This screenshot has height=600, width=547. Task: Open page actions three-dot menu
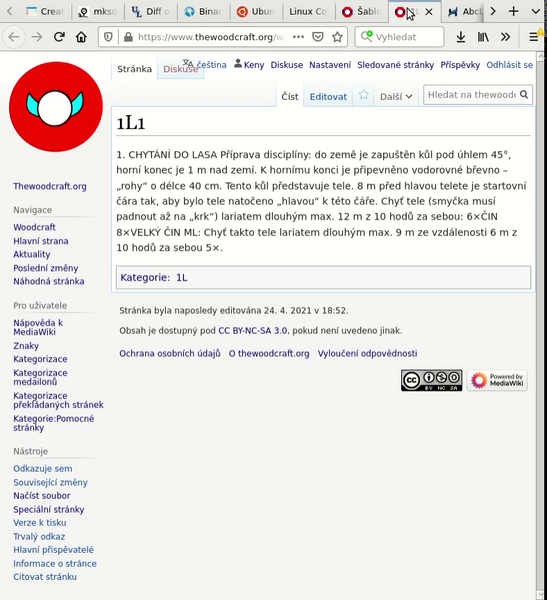pos(298,37)
